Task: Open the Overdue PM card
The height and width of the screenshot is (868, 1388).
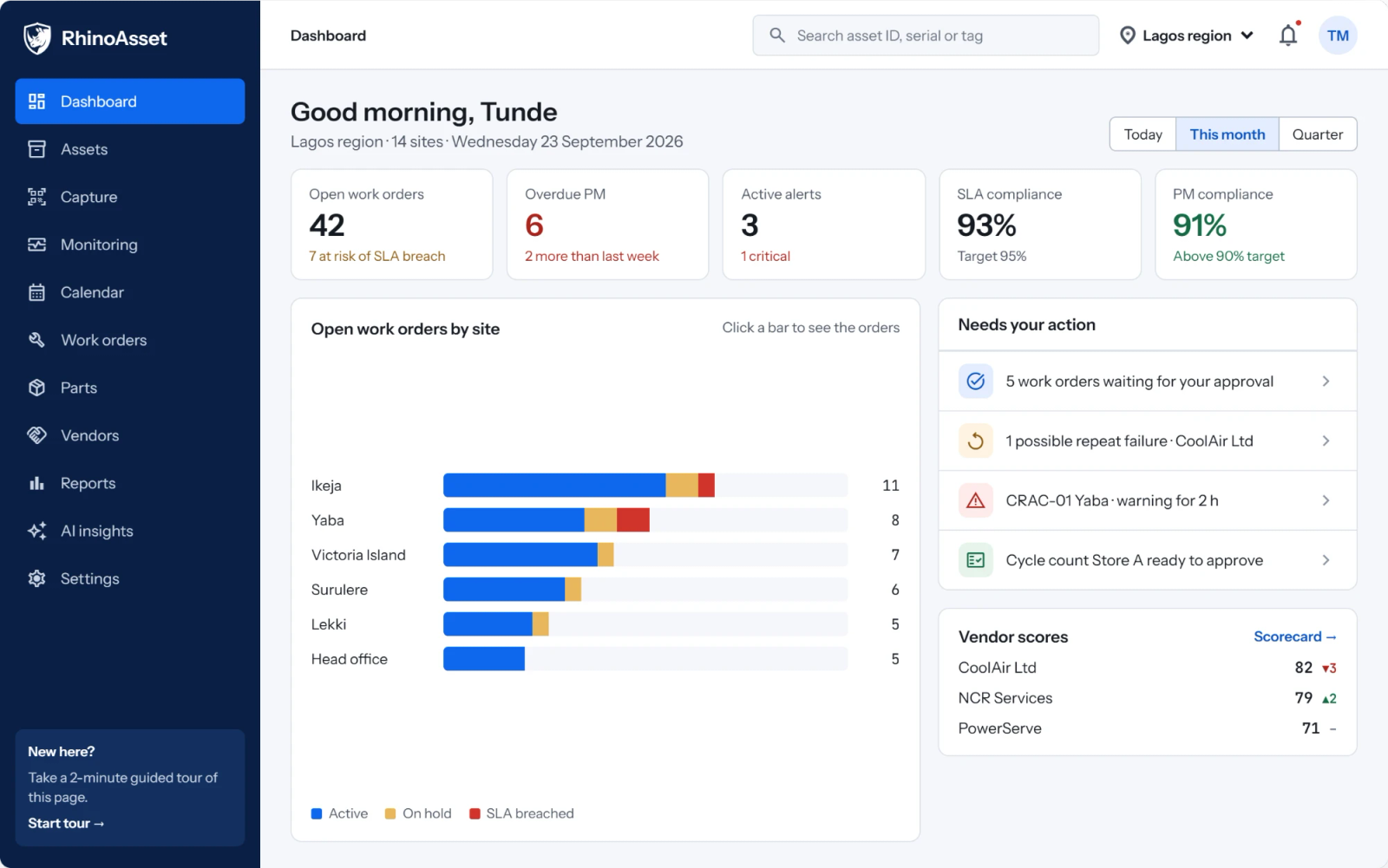Action: 607,225
